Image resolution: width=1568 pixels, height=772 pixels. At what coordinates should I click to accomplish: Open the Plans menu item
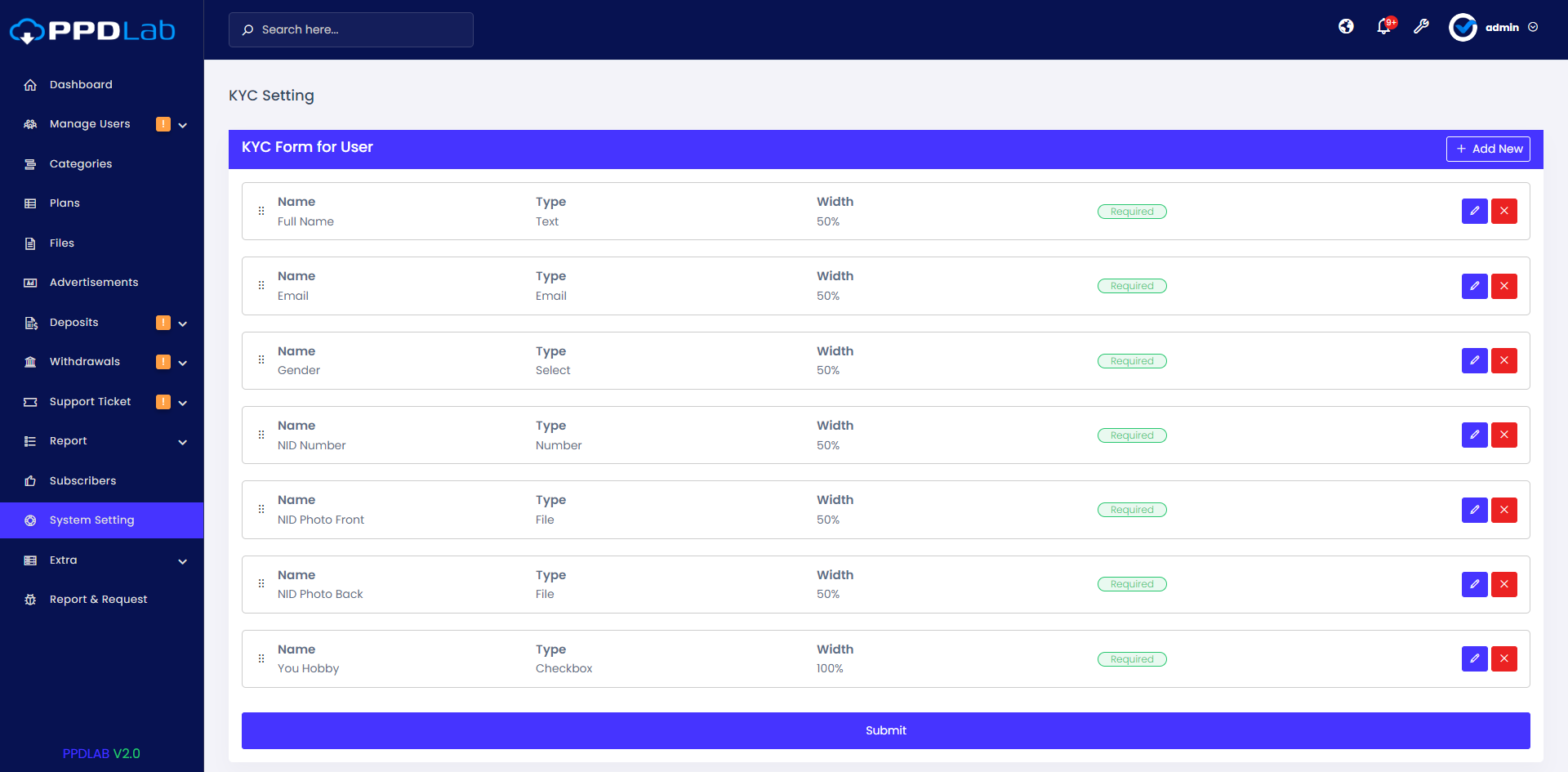65,203
